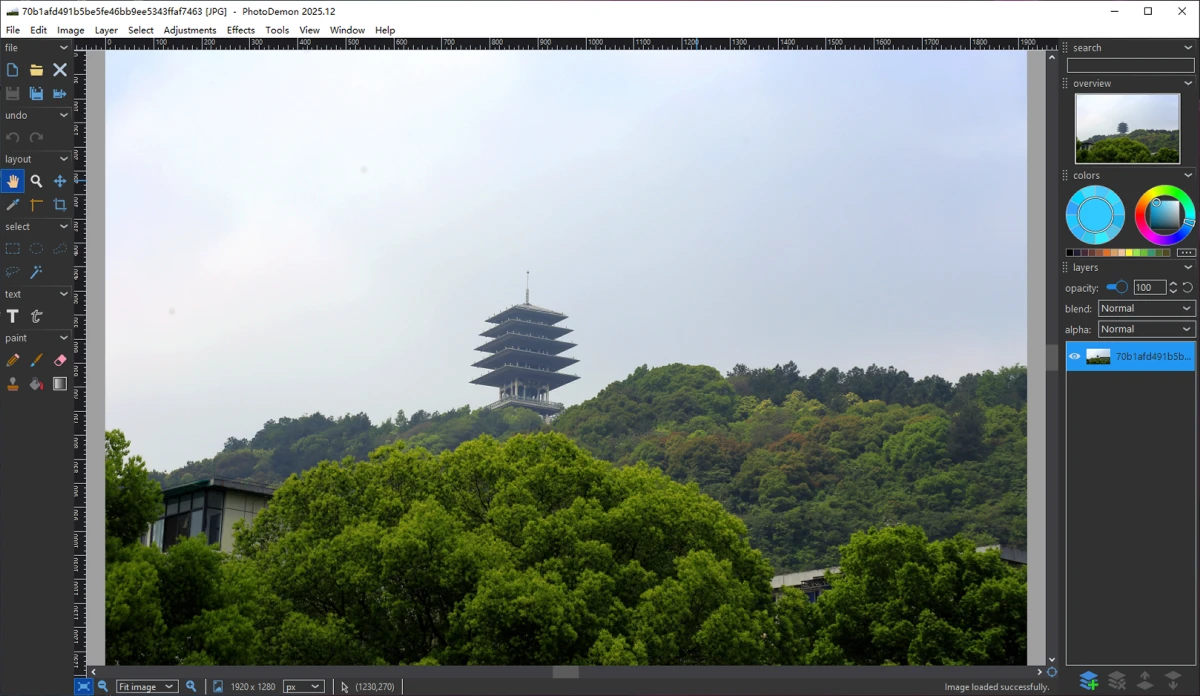This screenshot has height=696, width=1200.
Task: Toggle visibility eye of the image layer
Action: click(1075, 356)
